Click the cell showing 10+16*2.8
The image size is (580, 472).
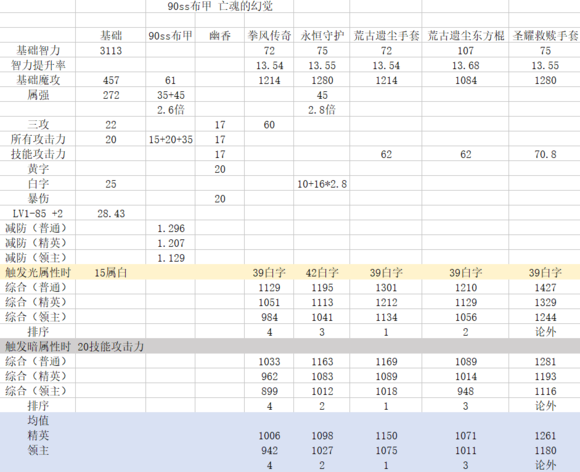[322, 184]
